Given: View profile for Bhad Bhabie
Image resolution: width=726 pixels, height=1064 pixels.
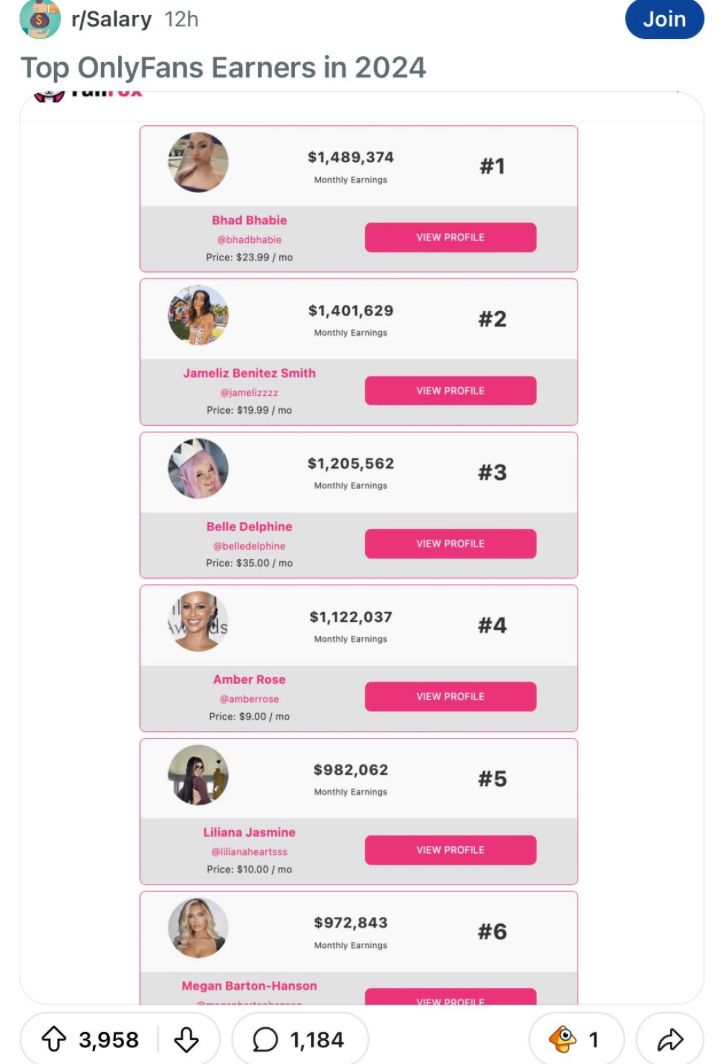Looking at the screenshot, I should pos(450,238).
